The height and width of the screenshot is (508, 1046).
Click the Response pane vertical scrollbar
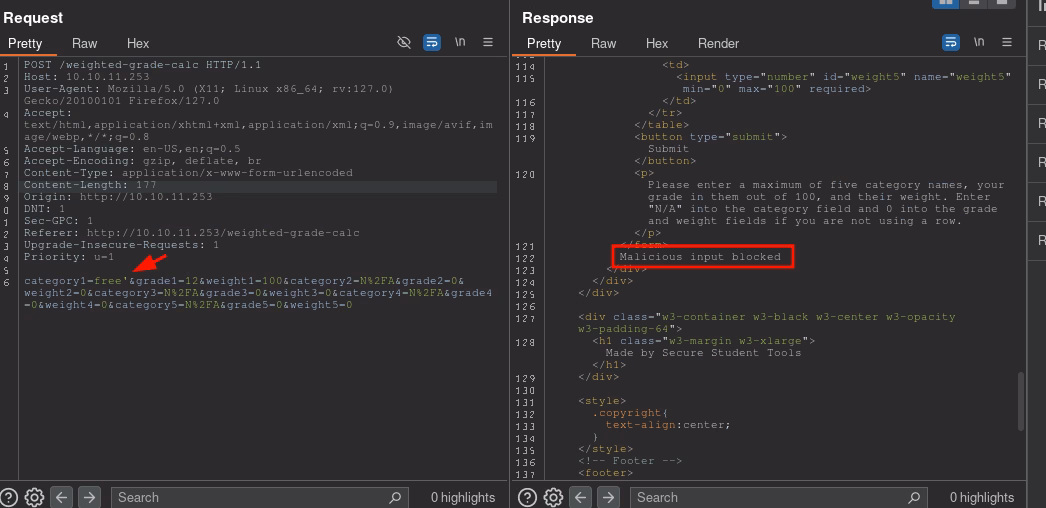pyautogui.click(x=1021, y=401)
